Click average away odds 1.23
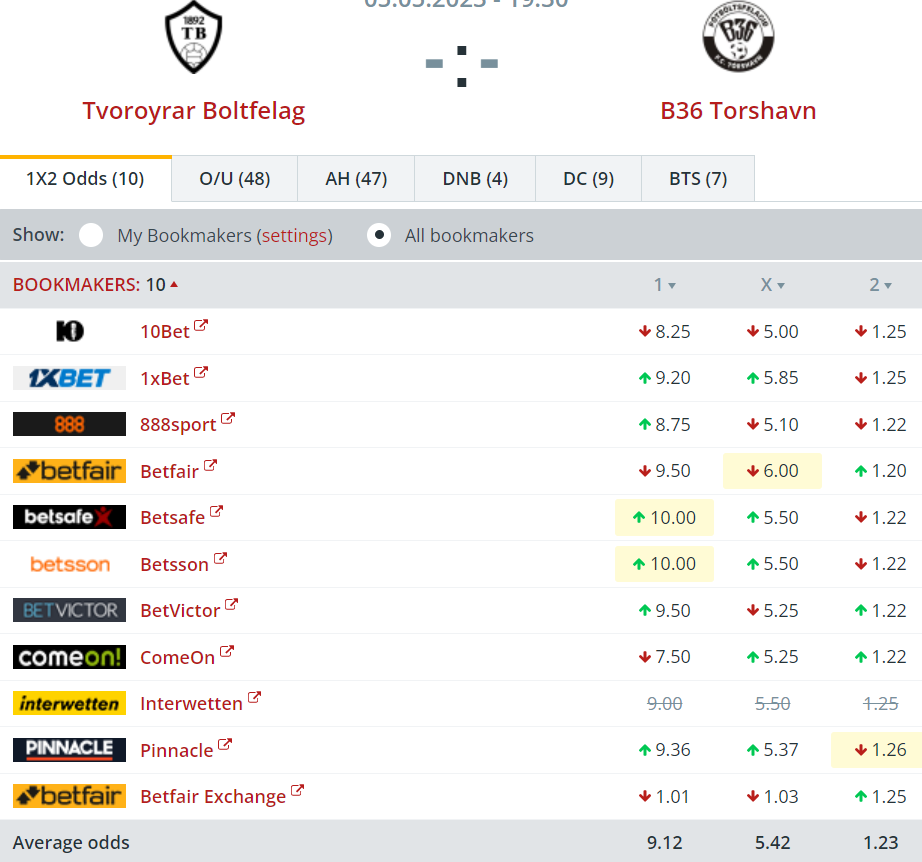The height and width of the screenshot is (862, 922). (x=880, y=843)
